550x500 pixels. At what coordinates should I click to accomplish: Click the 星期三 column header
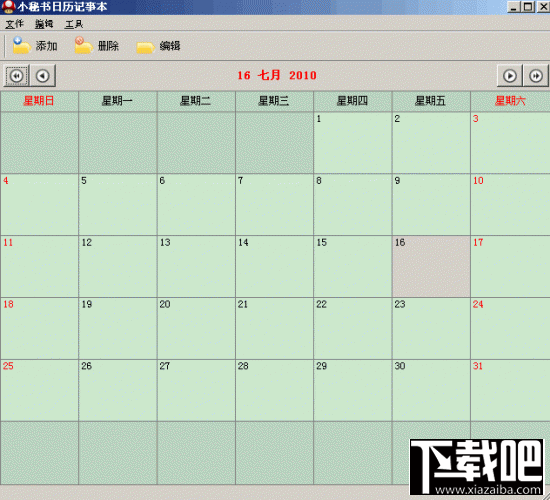click(x=274, y=101)
